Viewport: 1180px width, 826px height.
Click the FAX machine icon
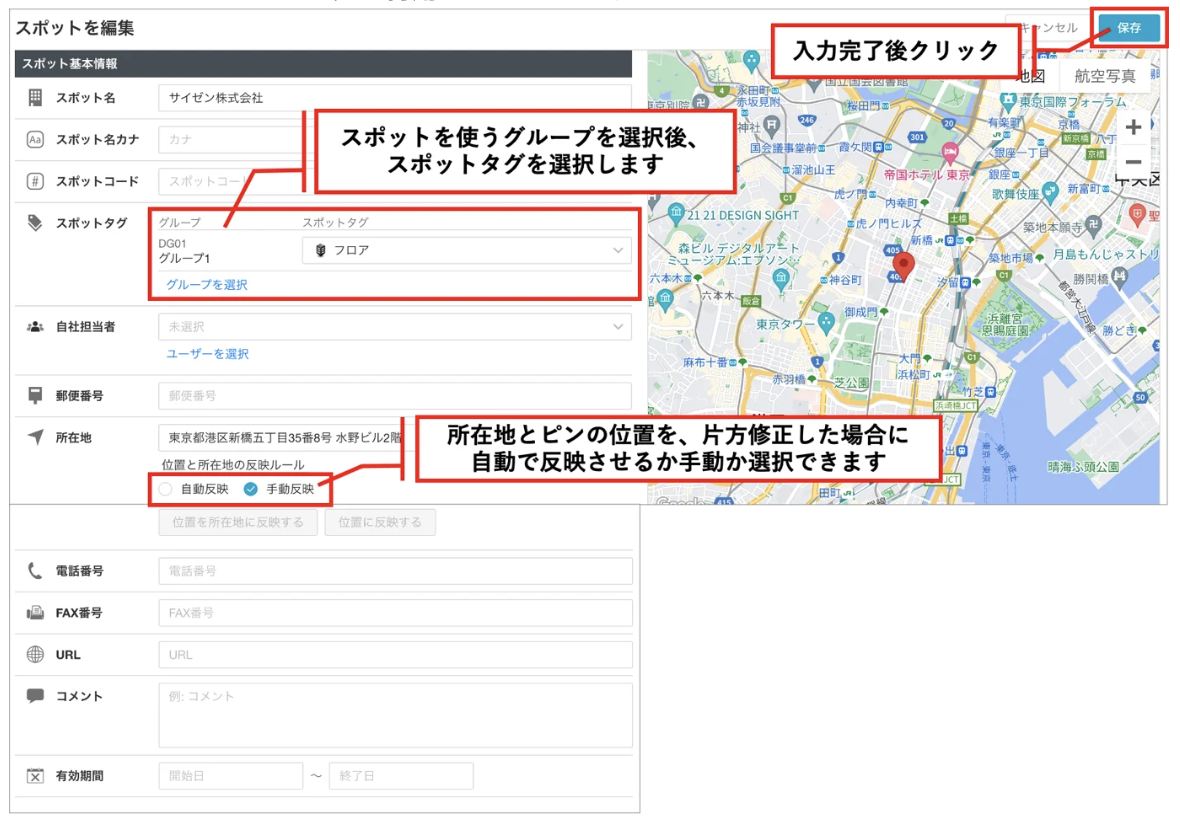coord(35,612)
